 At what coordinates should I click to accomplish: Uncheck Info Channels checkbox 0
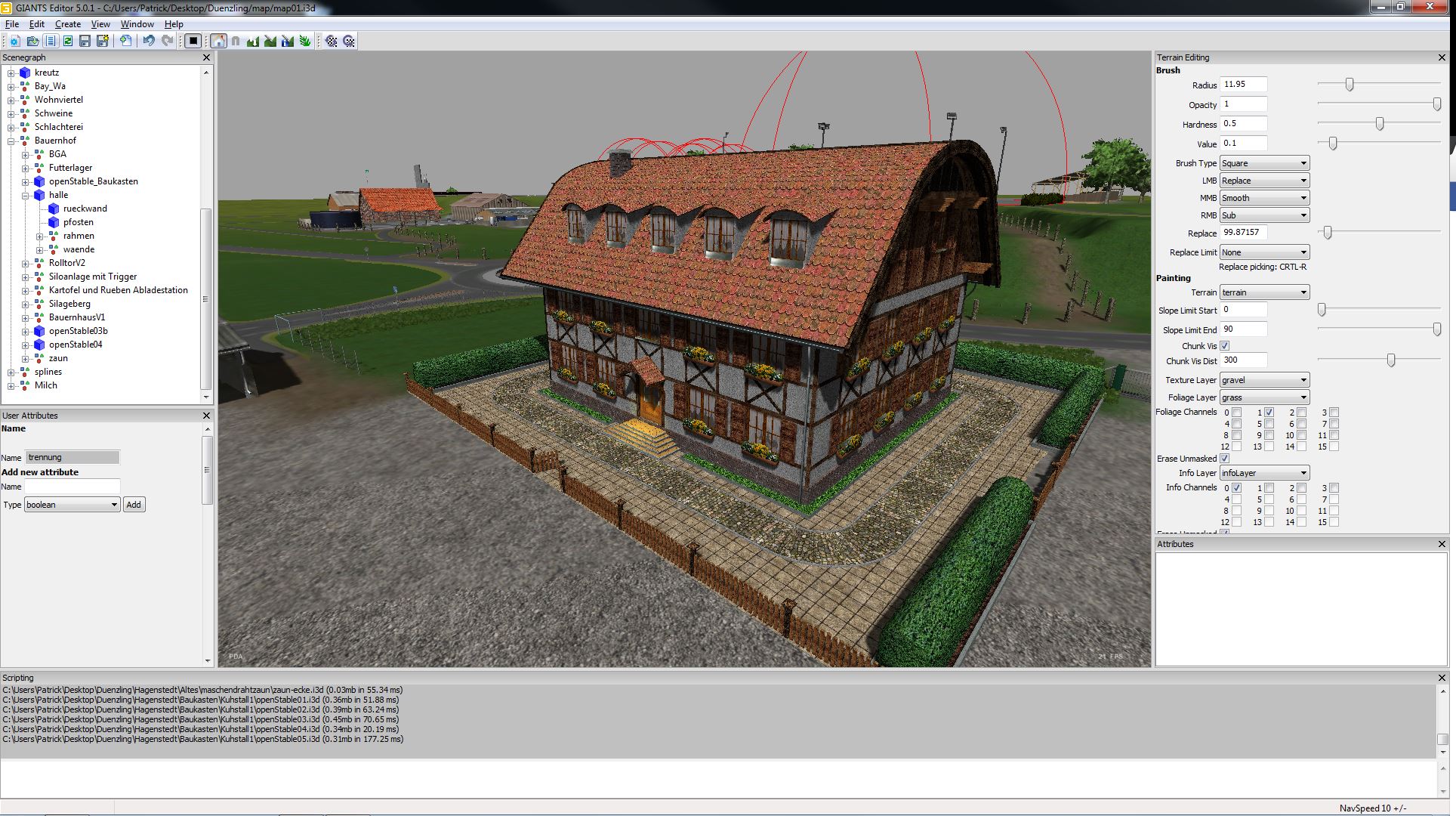click(x=1236, y=488)
